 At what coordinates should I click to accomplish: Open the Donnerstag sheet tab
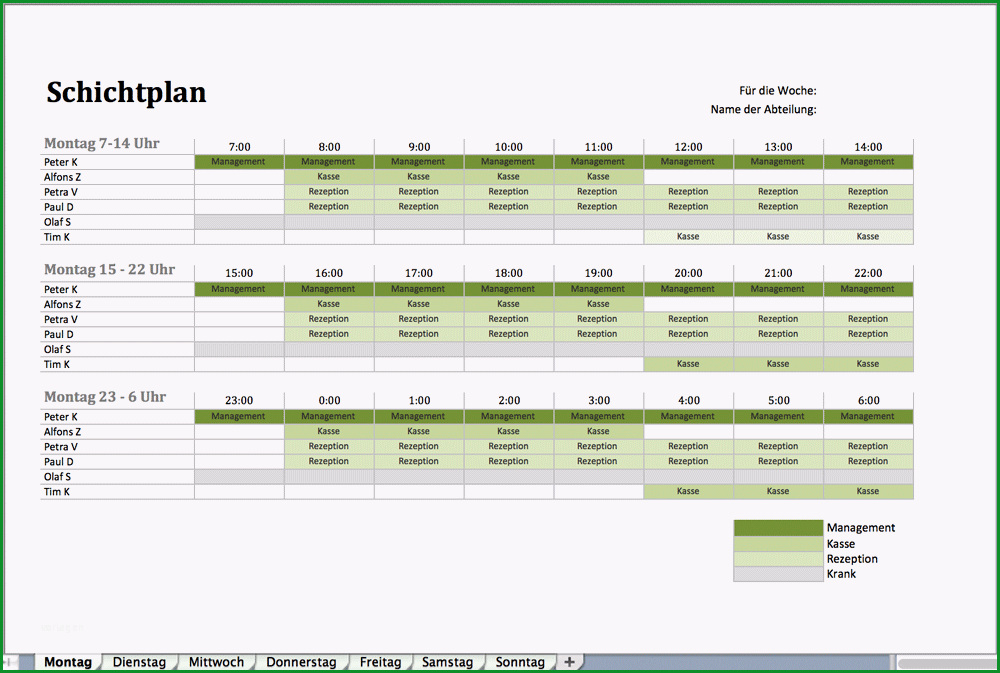pyautogui.click(x=301, y=662)
